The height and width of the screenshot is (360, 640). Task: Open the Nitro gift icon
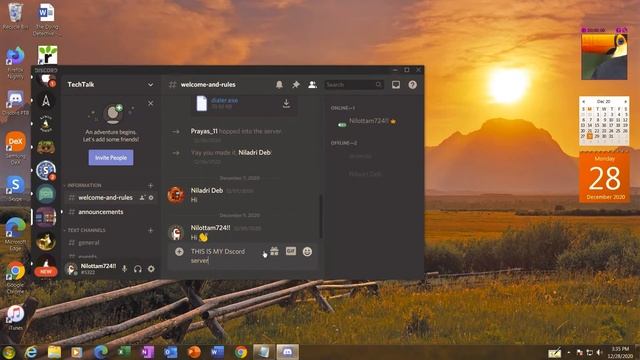pos(274,251)
